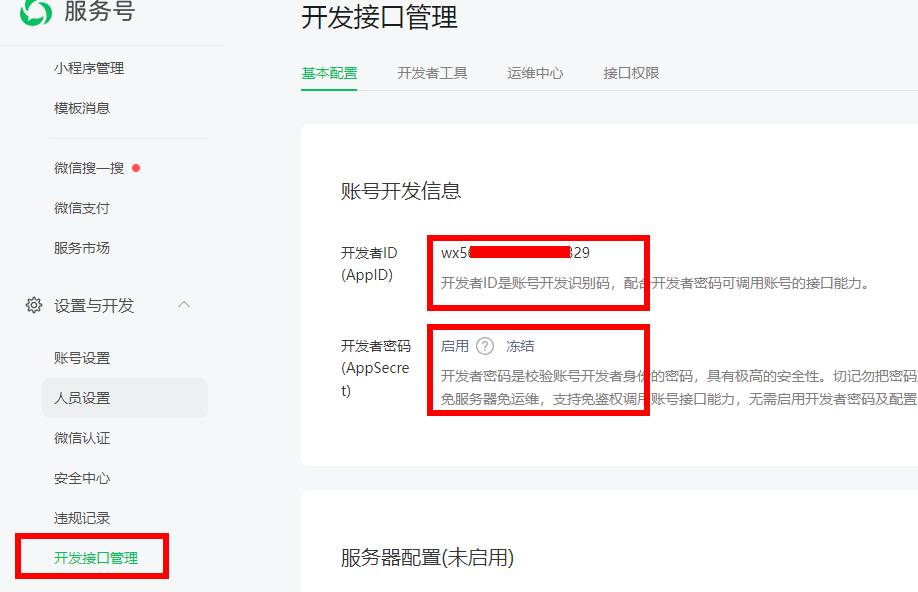Click the WeChat Service Account logo icon

point(37,14)
